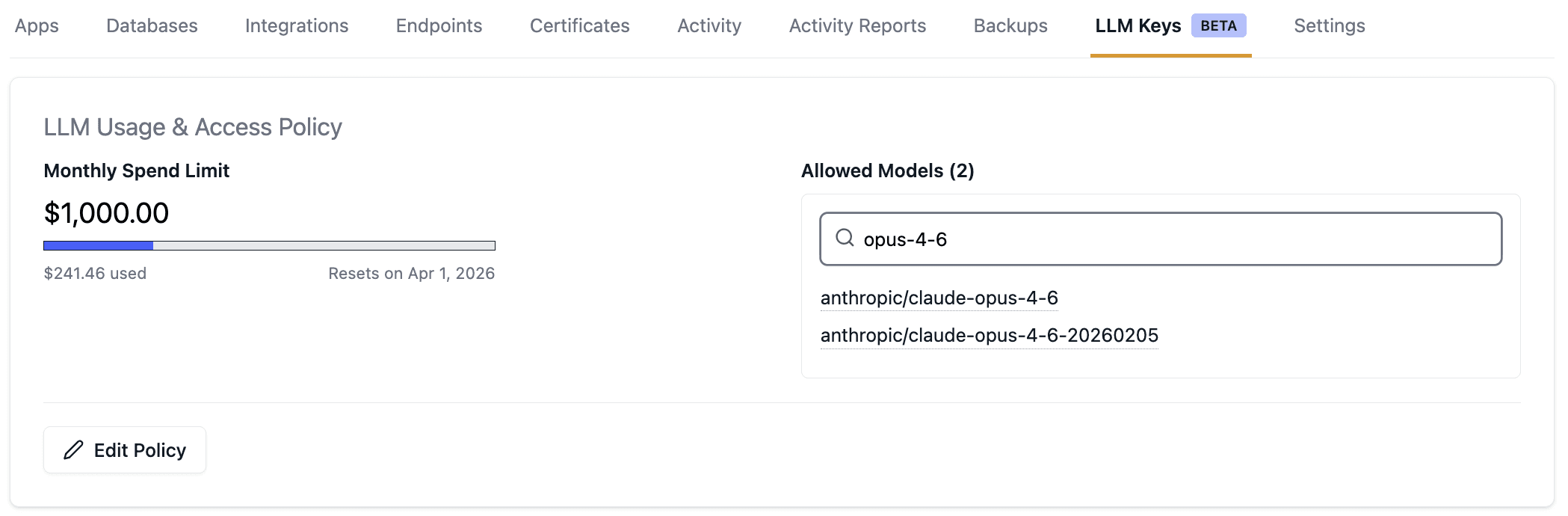Open the Certificates tab
This screenshot has height=516, width=1568.
(x=579, y=25)
